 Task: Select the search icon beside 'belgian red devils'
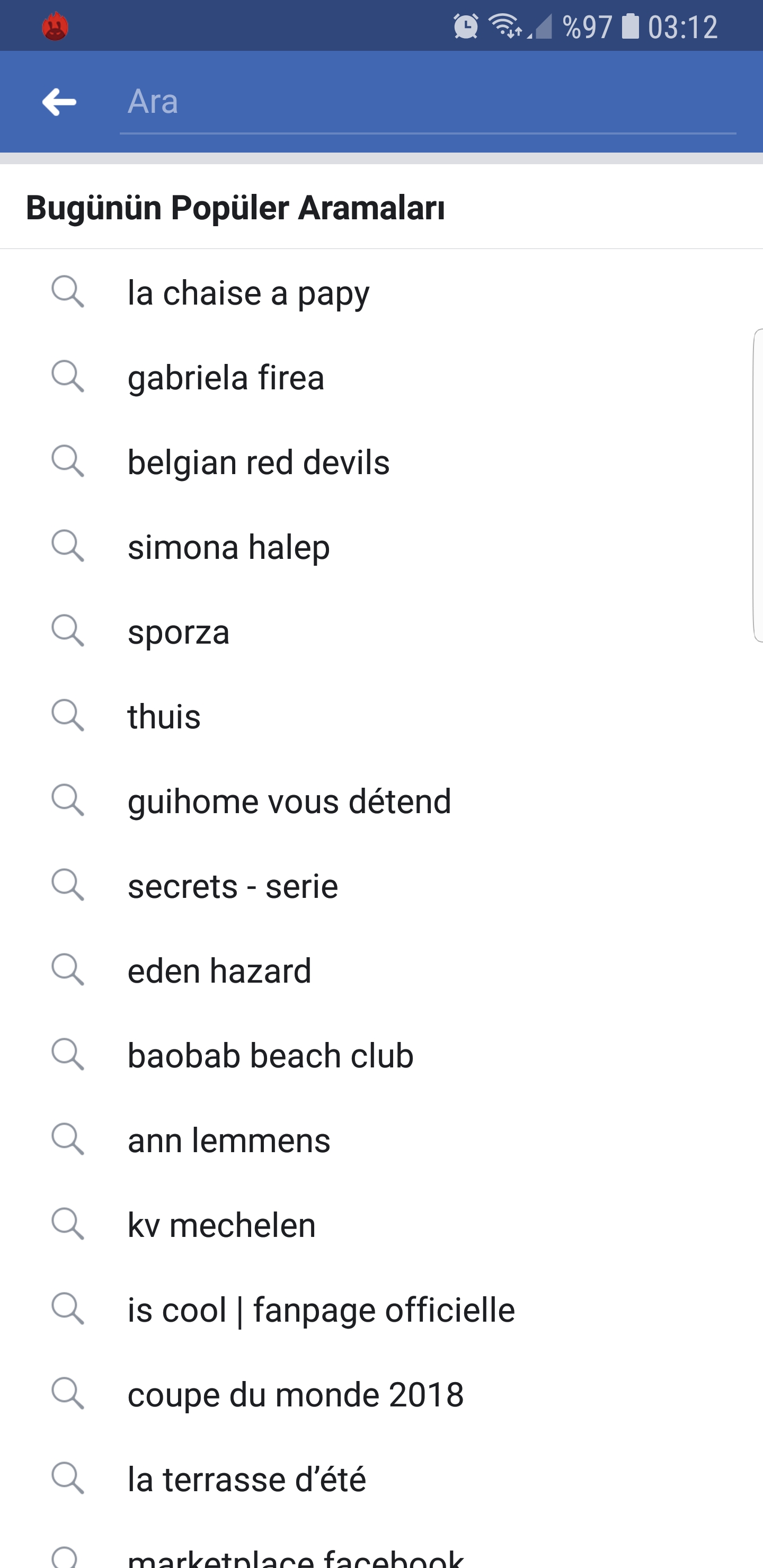tap(68, 461)
